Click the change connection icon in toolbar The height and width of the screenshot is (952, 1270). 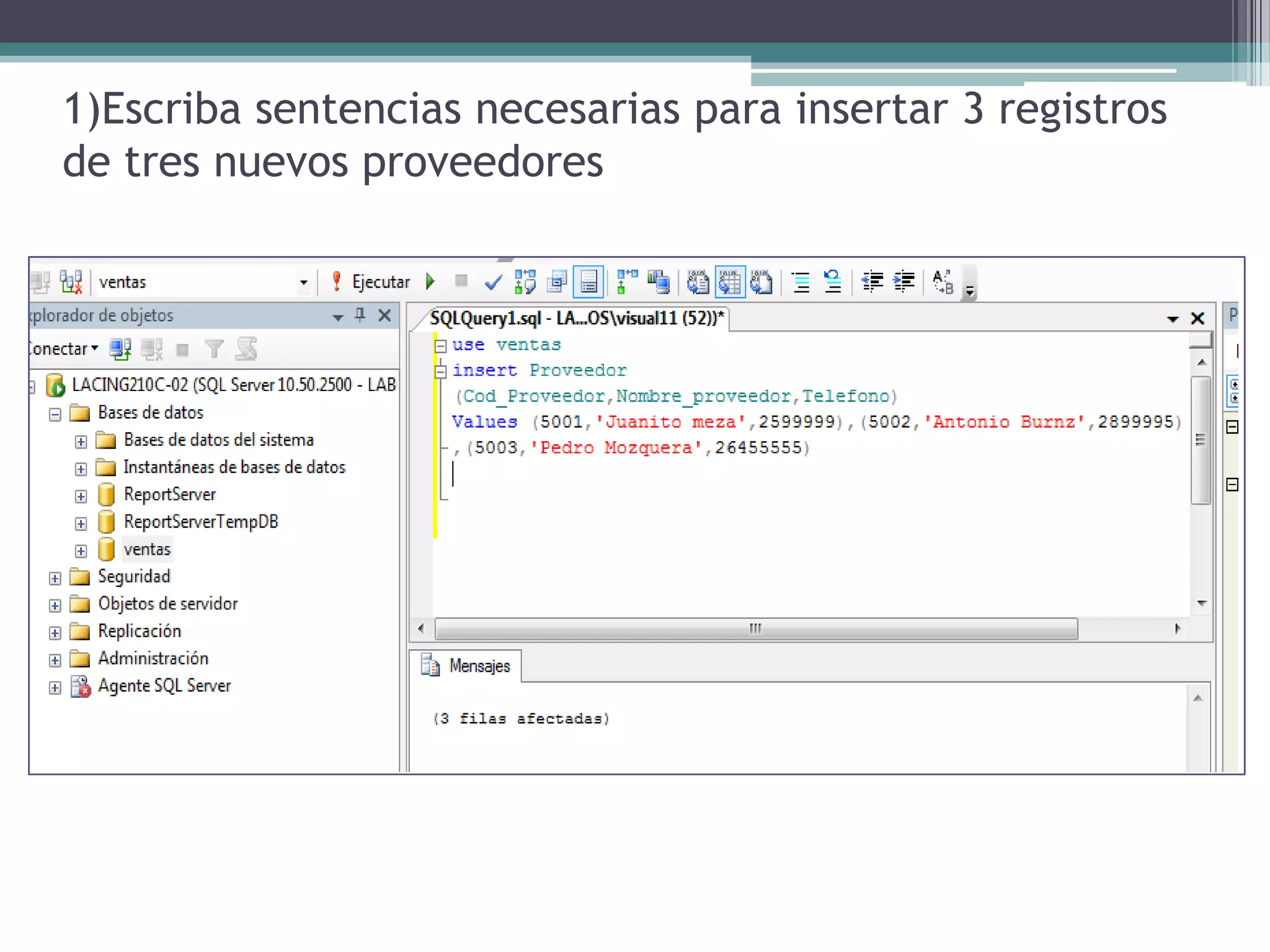(71, 283)
